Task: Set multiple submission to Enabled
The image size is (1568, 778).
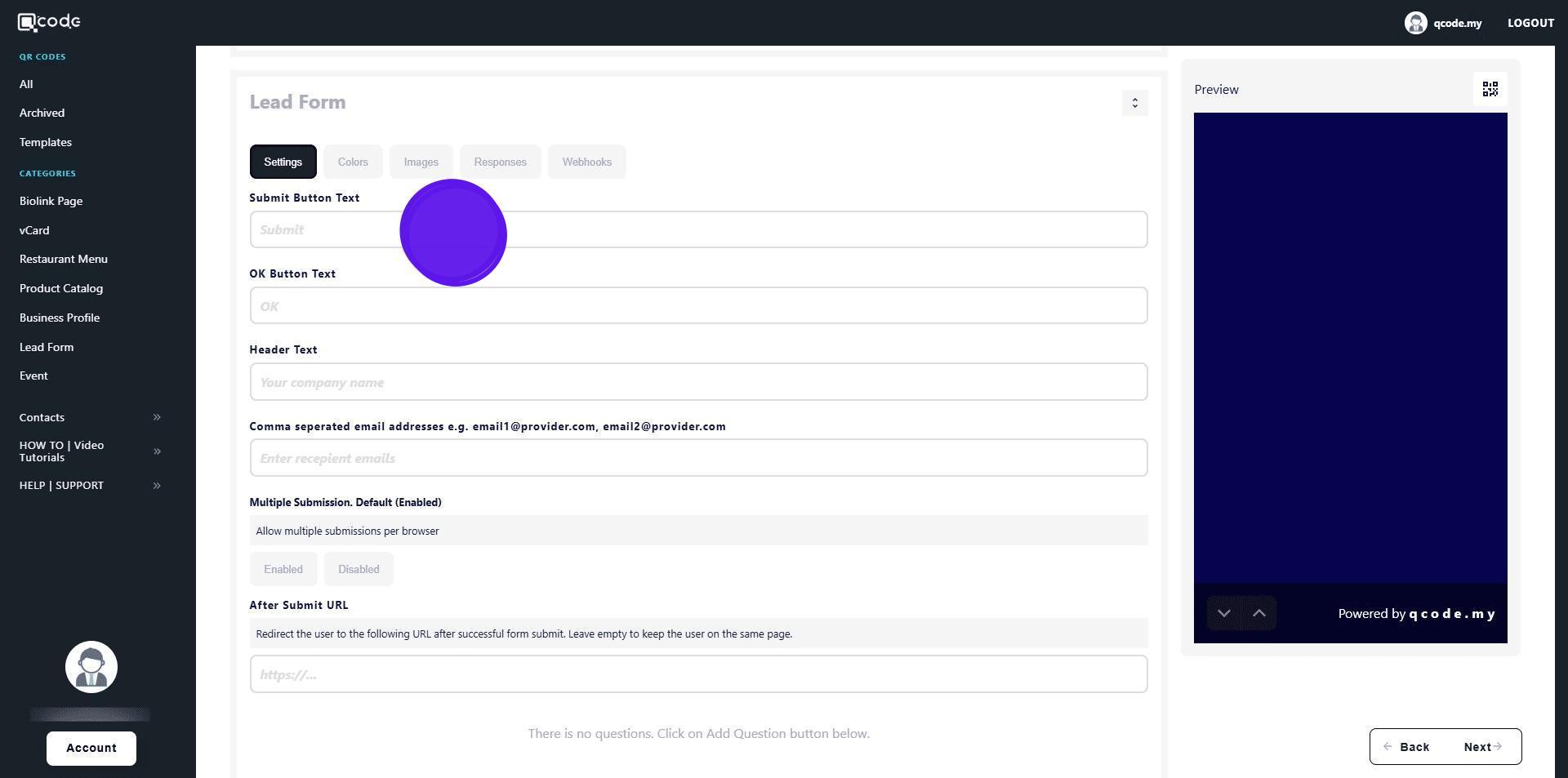Action: click(x=283, y=569)
